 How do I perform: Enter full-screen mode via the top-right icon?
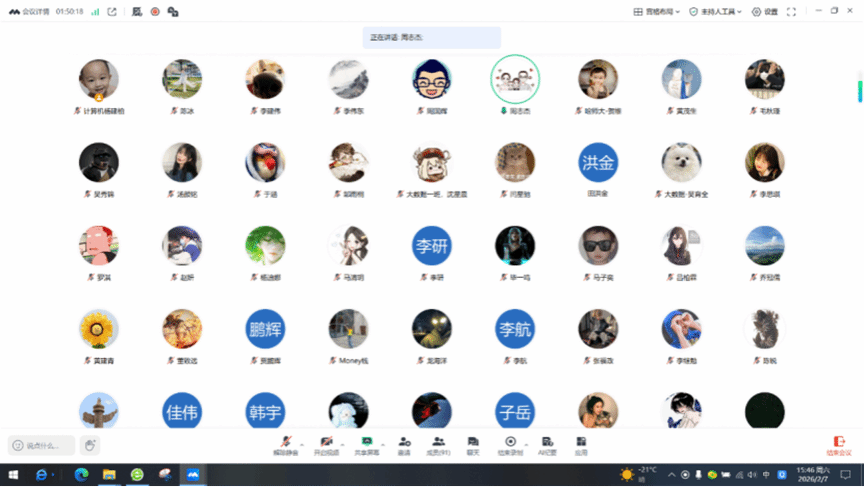pos(792,12)
